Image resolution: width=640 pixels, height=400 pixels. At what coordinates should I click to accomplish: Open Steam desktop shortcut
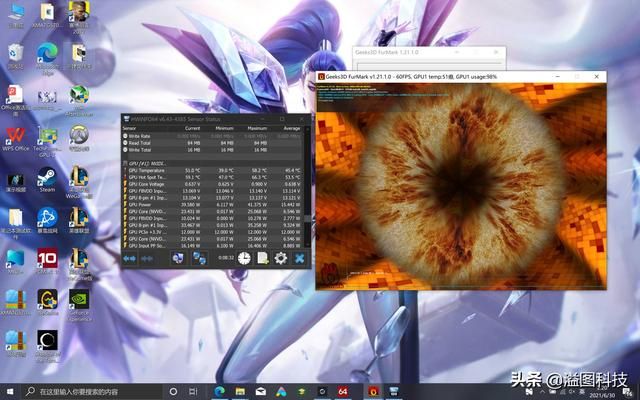coord(47,180)
